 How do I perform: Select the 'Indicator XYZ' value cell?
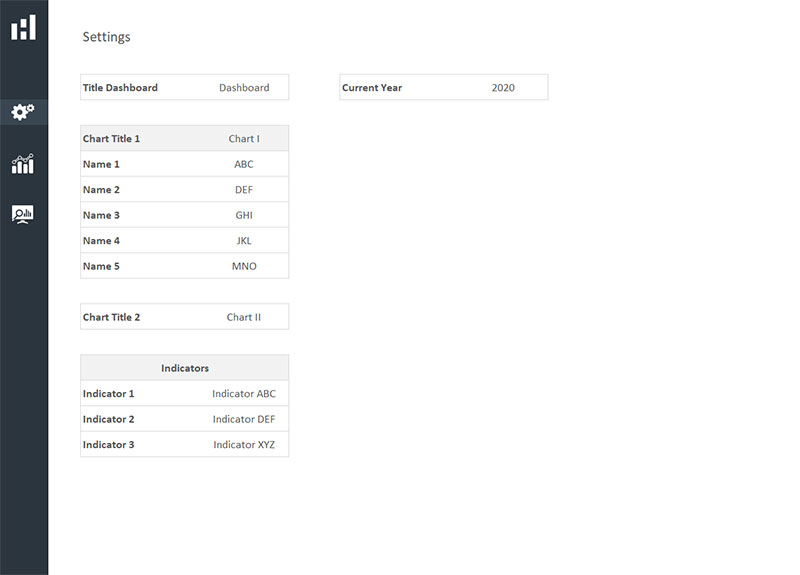point(244,445)
